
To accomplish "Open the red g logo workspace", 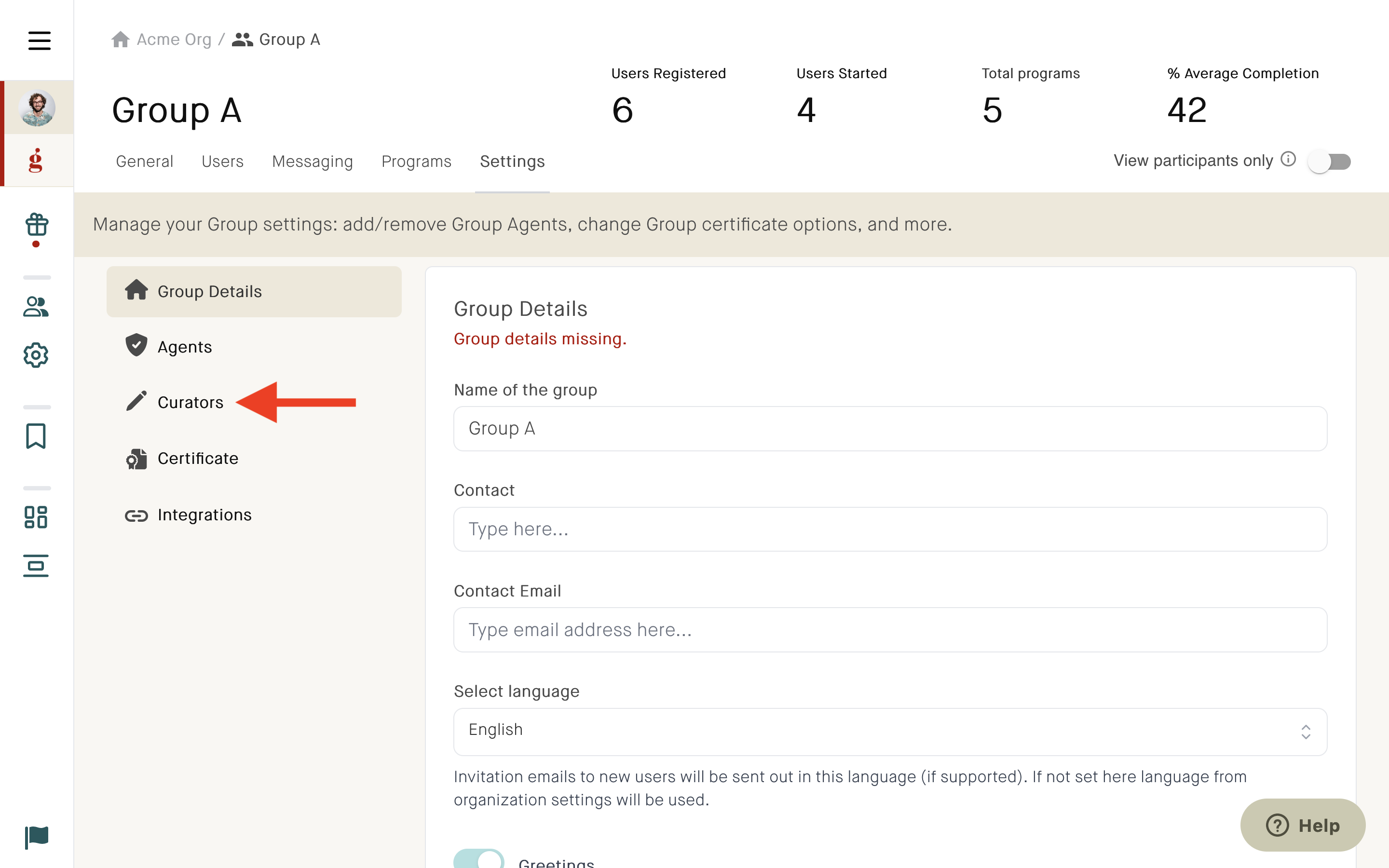I will (36, 160).
